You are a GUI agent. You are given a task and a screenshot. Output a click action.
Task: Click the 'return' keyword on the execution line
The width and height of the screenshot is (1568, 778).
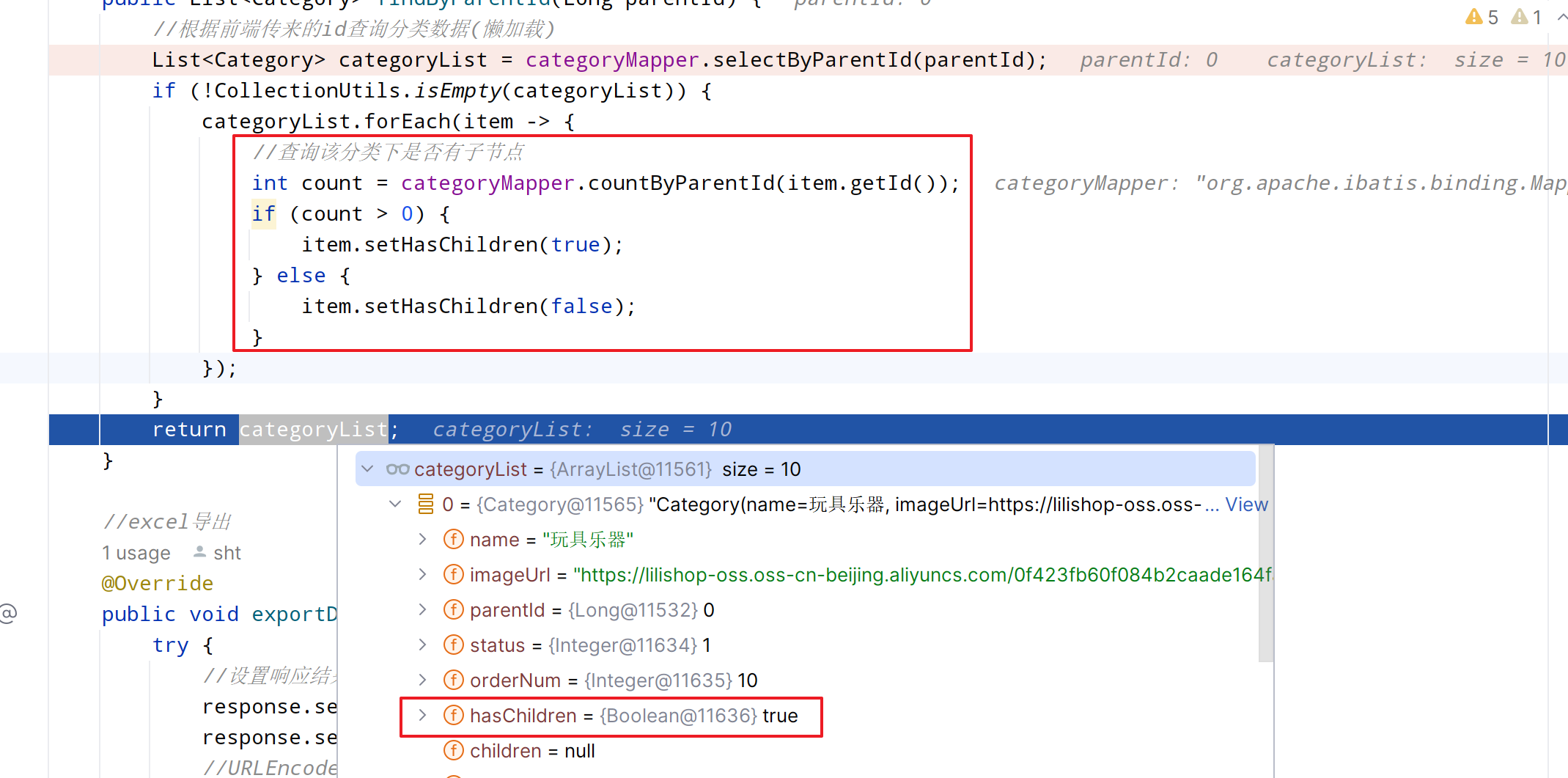point(189,430)
